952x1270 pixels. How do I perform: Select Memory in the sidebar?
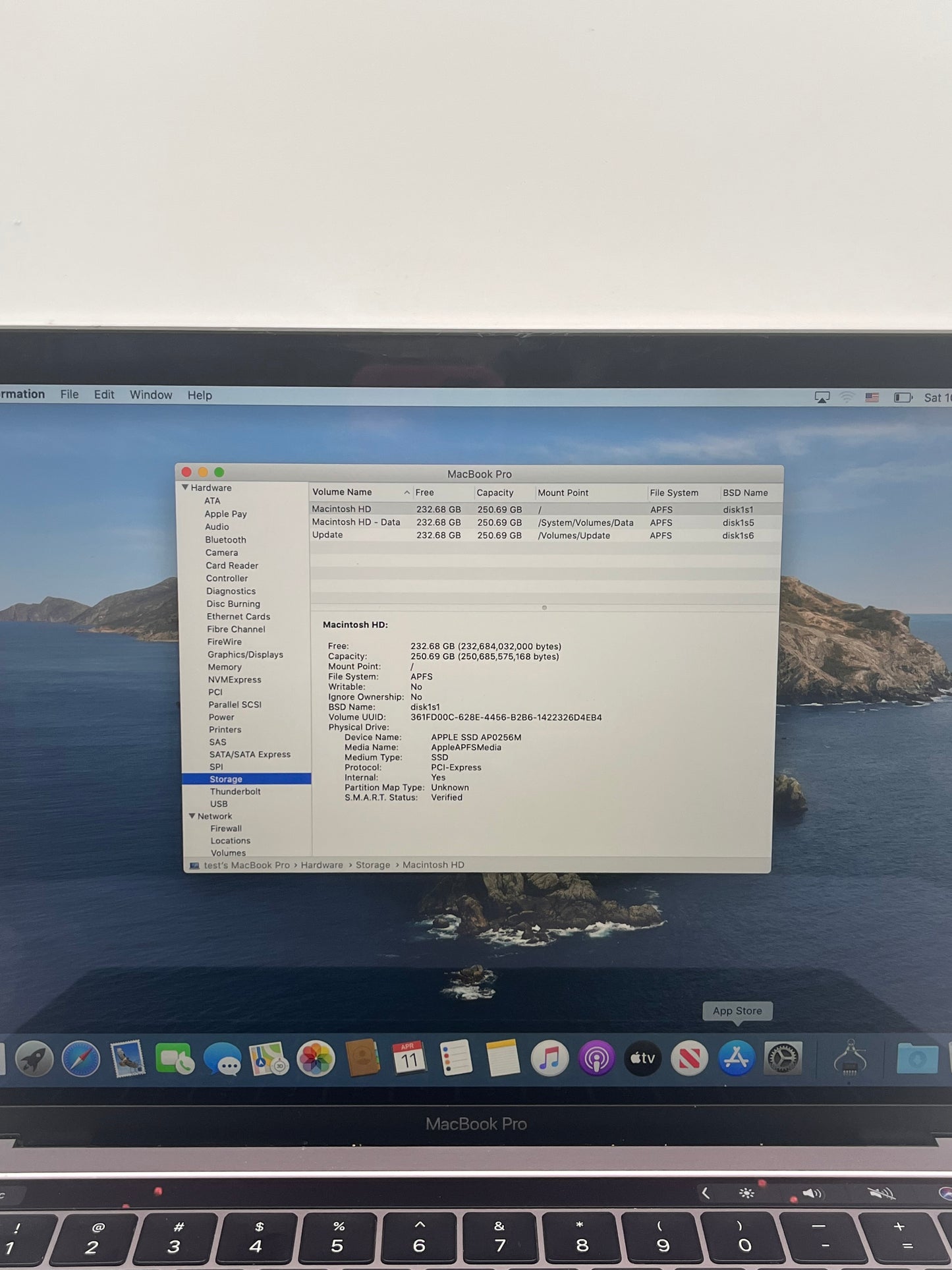225,667
